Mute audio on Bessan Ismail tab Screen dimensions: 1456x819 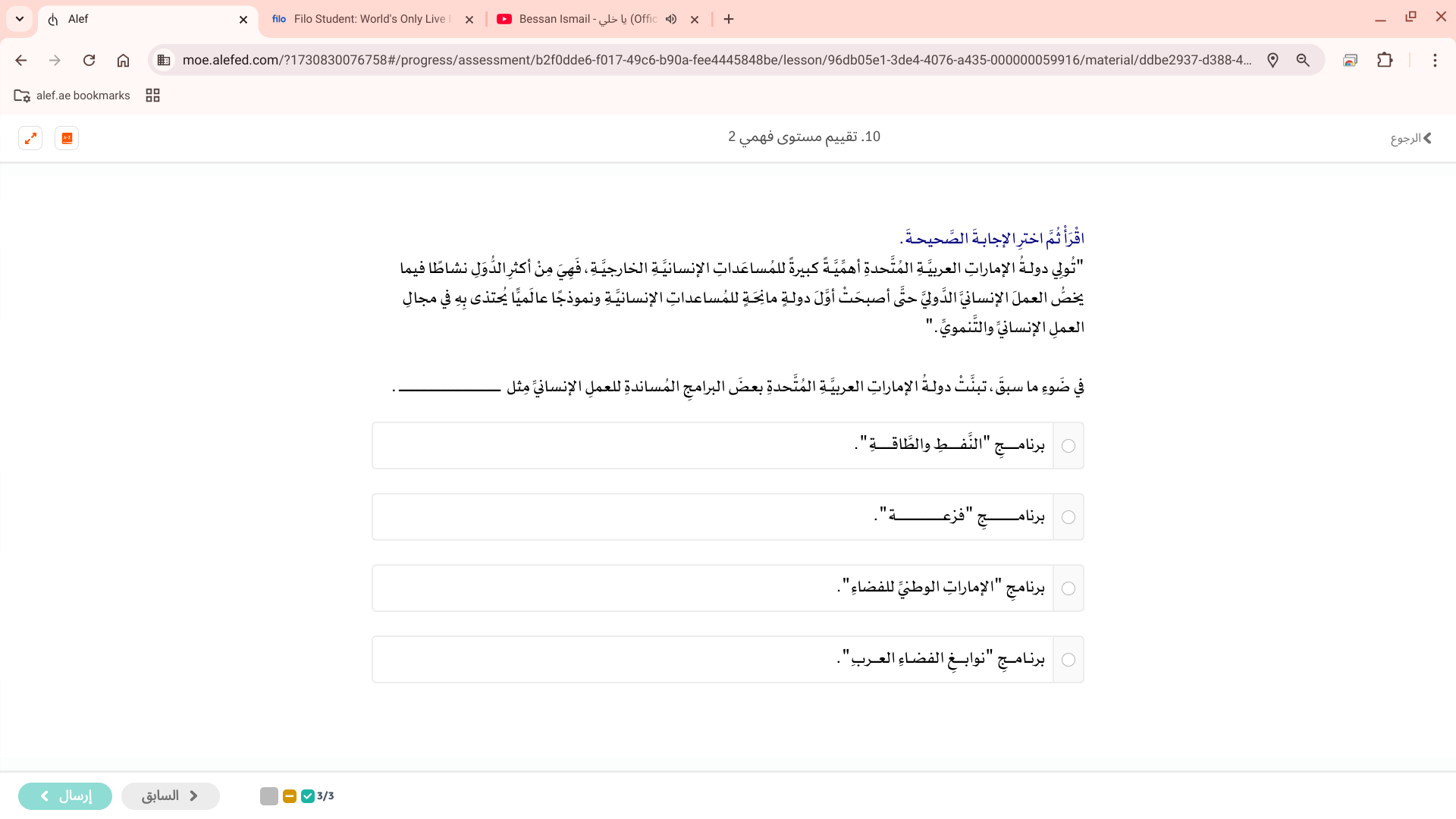(x=671, y=19)
